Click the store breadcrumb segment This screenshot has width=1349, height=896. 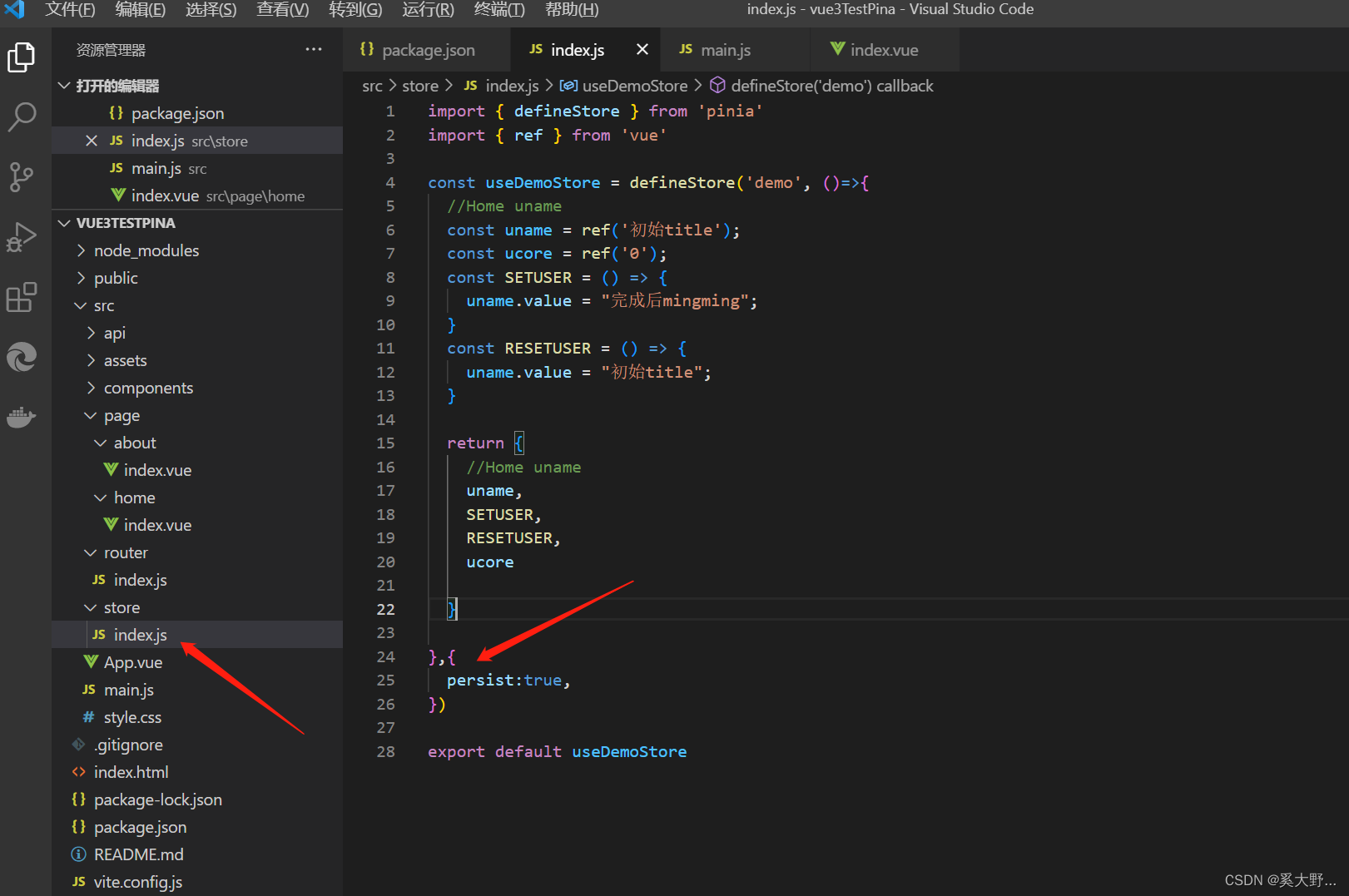coord(420,86)
